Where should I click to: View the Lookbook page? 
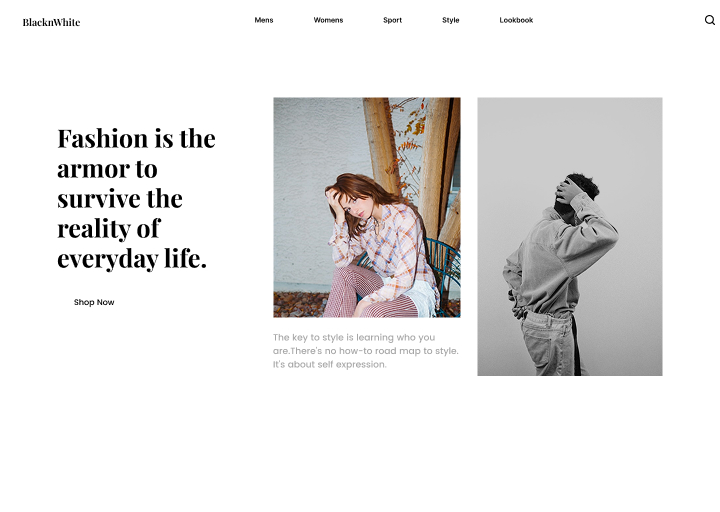tap(516, 20)
